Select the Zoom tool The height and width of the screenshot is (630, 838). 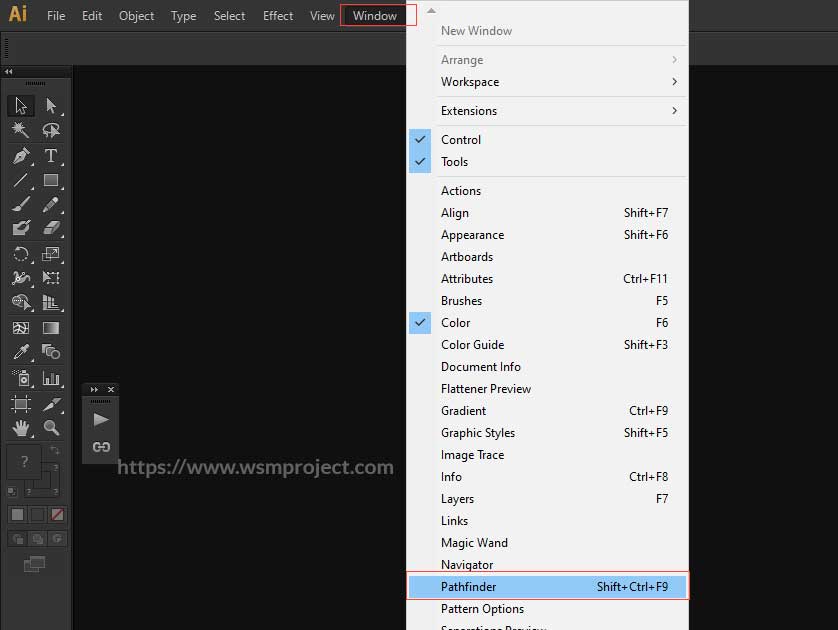(52, 428)
